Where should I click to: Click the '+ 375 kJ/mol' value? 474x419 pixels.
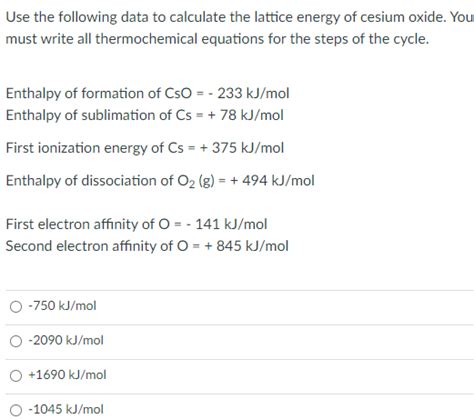[242, 148]
